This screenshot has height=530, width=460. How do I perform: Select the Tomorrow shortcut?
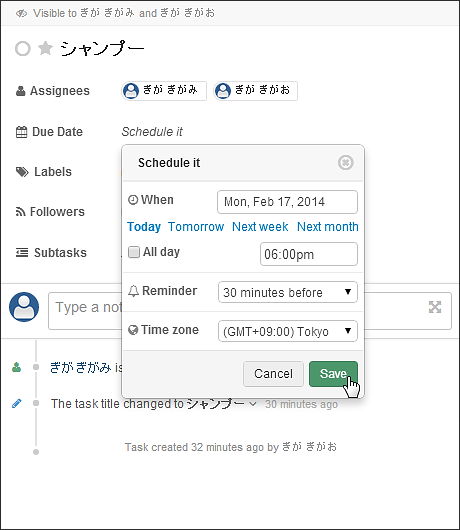pos(196,227)
